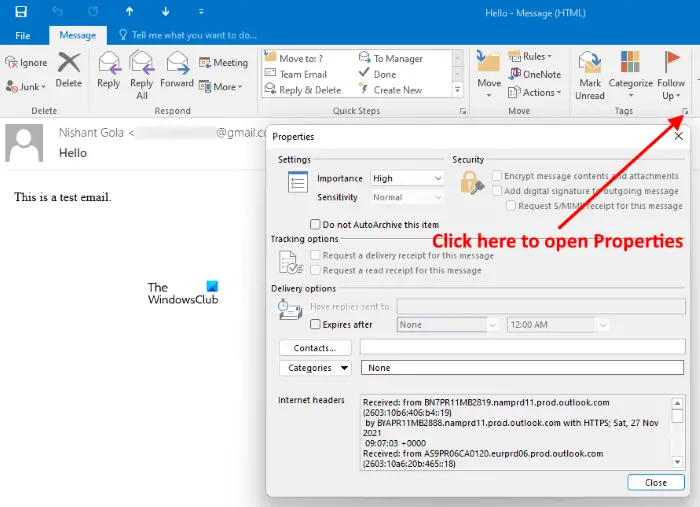
Task: Open the File tab
Action: pos(23,35)
